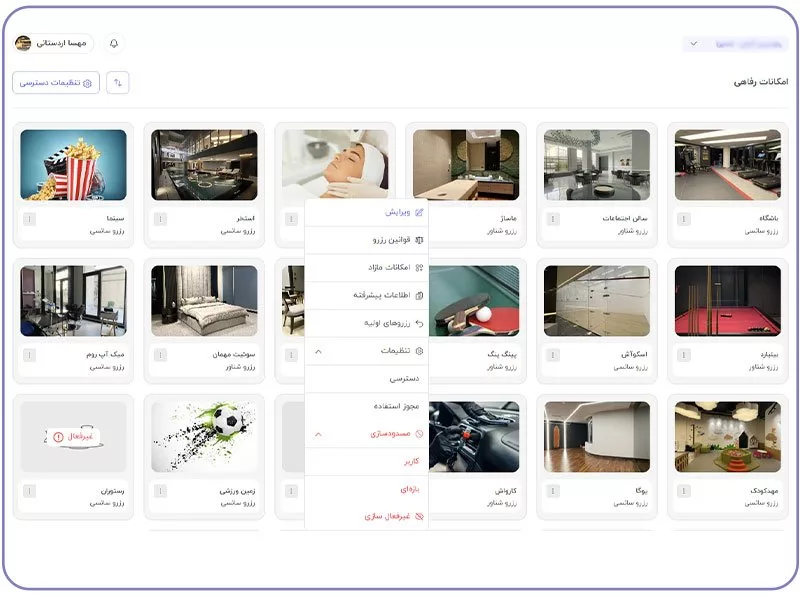The image size is (800, 599).
Task: Collapse the تنظیمات submenu chevron
Action: (318, 352)
